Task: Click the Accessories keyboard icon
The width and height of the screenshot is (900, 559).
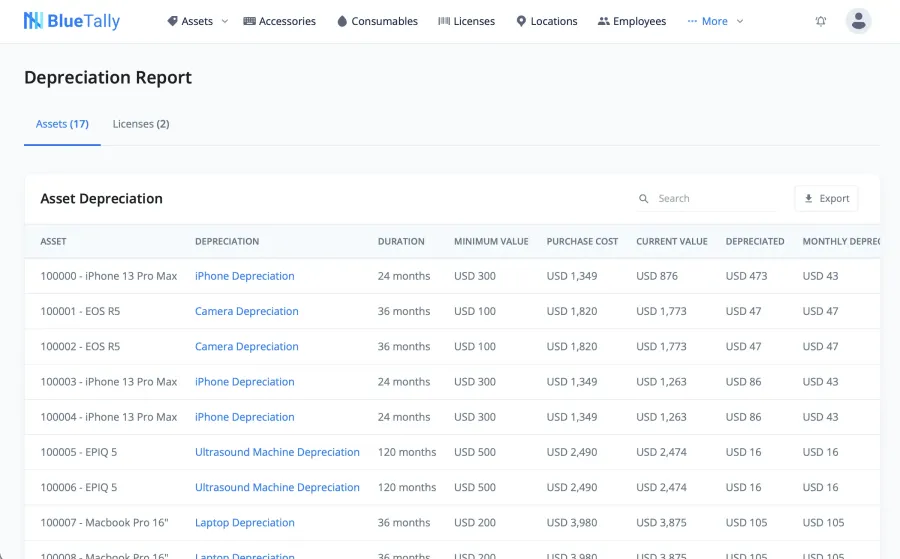Action: 249,21
